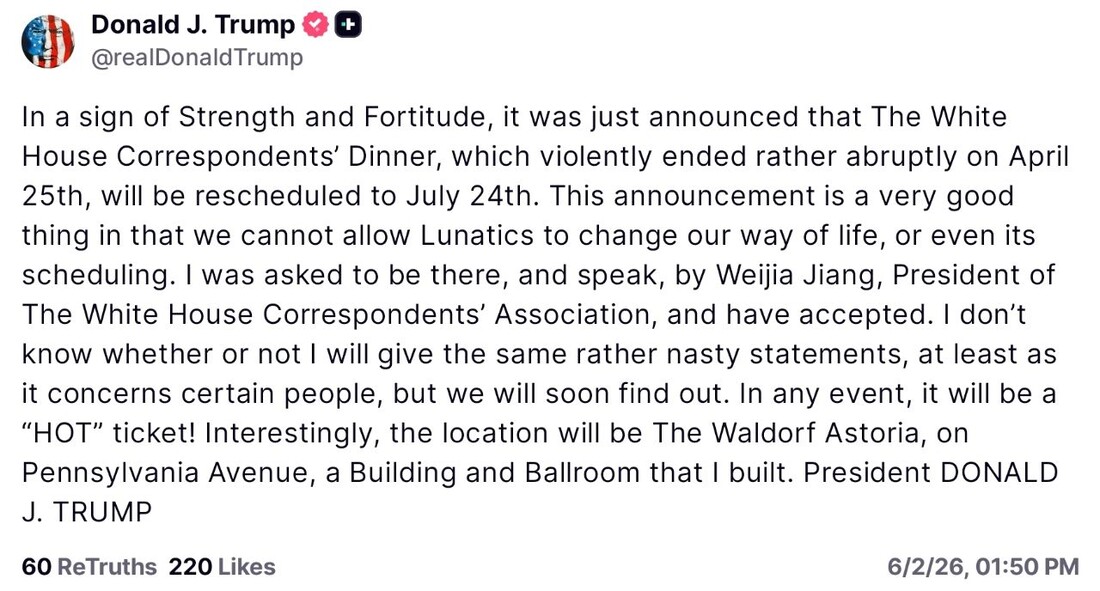Click the capitalized word "DONALD" in the signature
The image size is (1100, 591).
999,472
